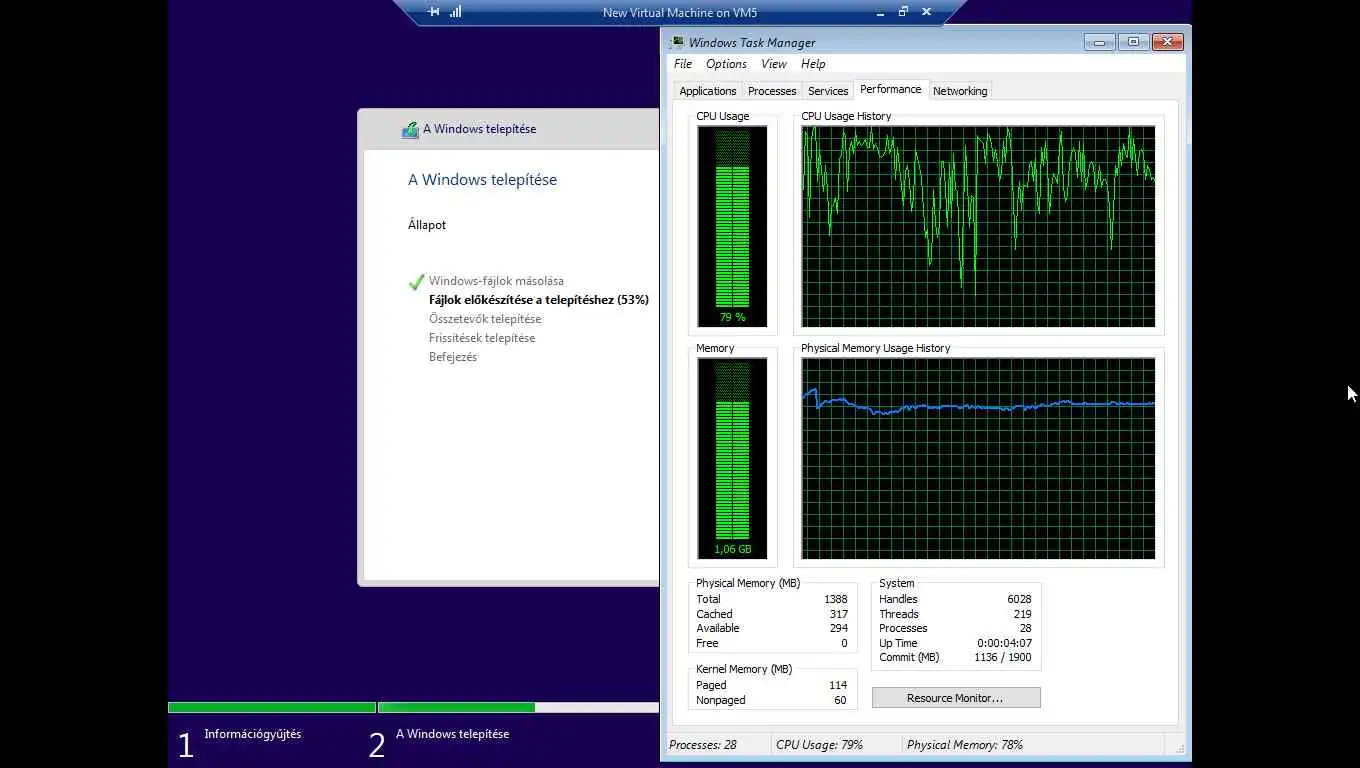Click the Memory meter showing 1,06 GB
1360x768 pixels.
pos(733,458)
